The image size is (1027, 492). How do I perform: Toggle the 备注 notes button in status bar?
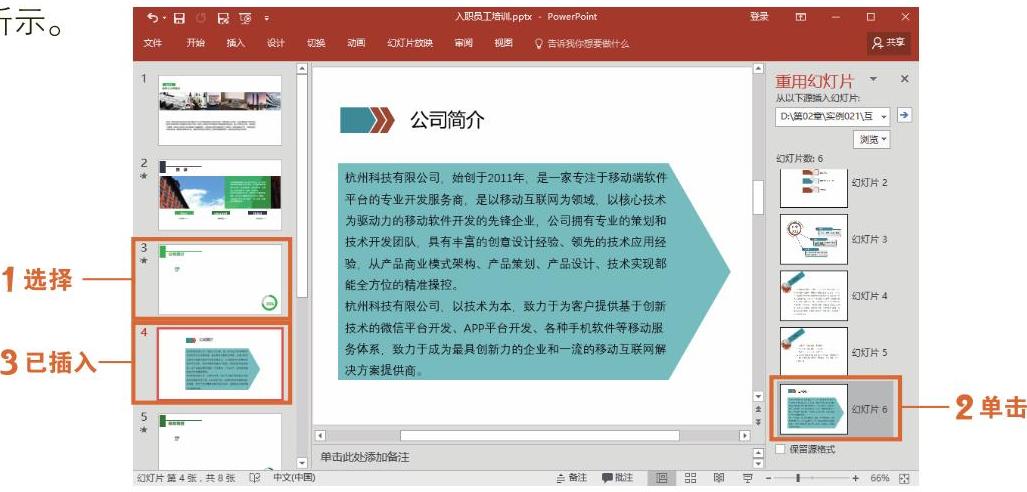[x=571, y=478]
